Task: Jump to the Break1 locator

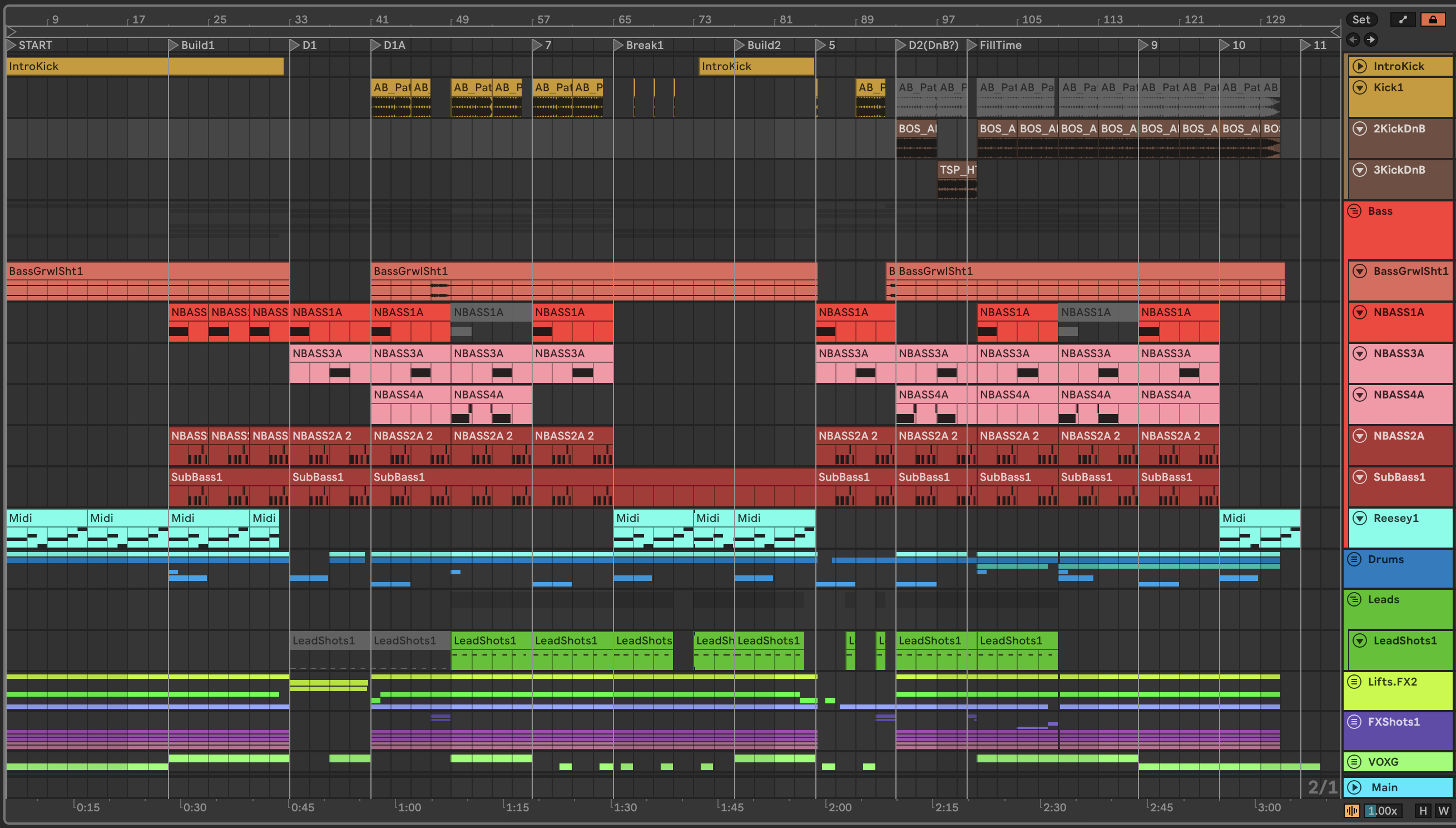Action: (618, 45)
